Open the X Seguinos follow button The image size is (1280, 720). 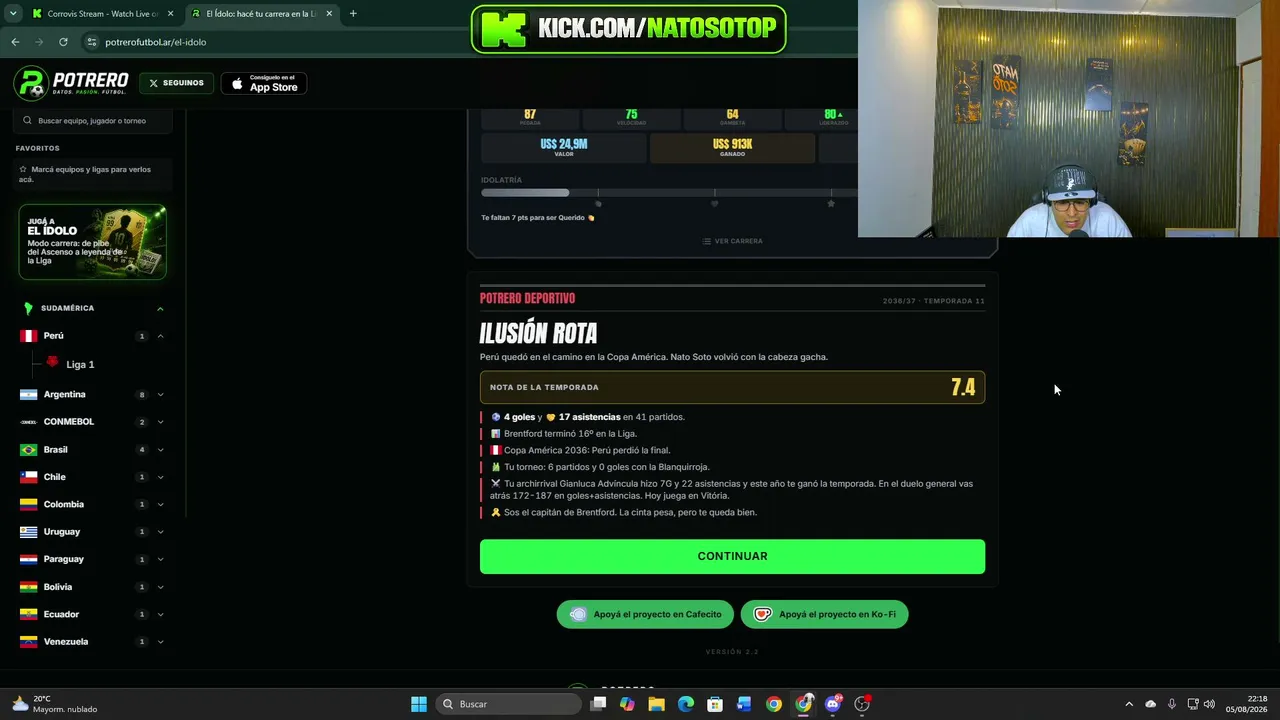pyautogui.click(x=176, y=83)
